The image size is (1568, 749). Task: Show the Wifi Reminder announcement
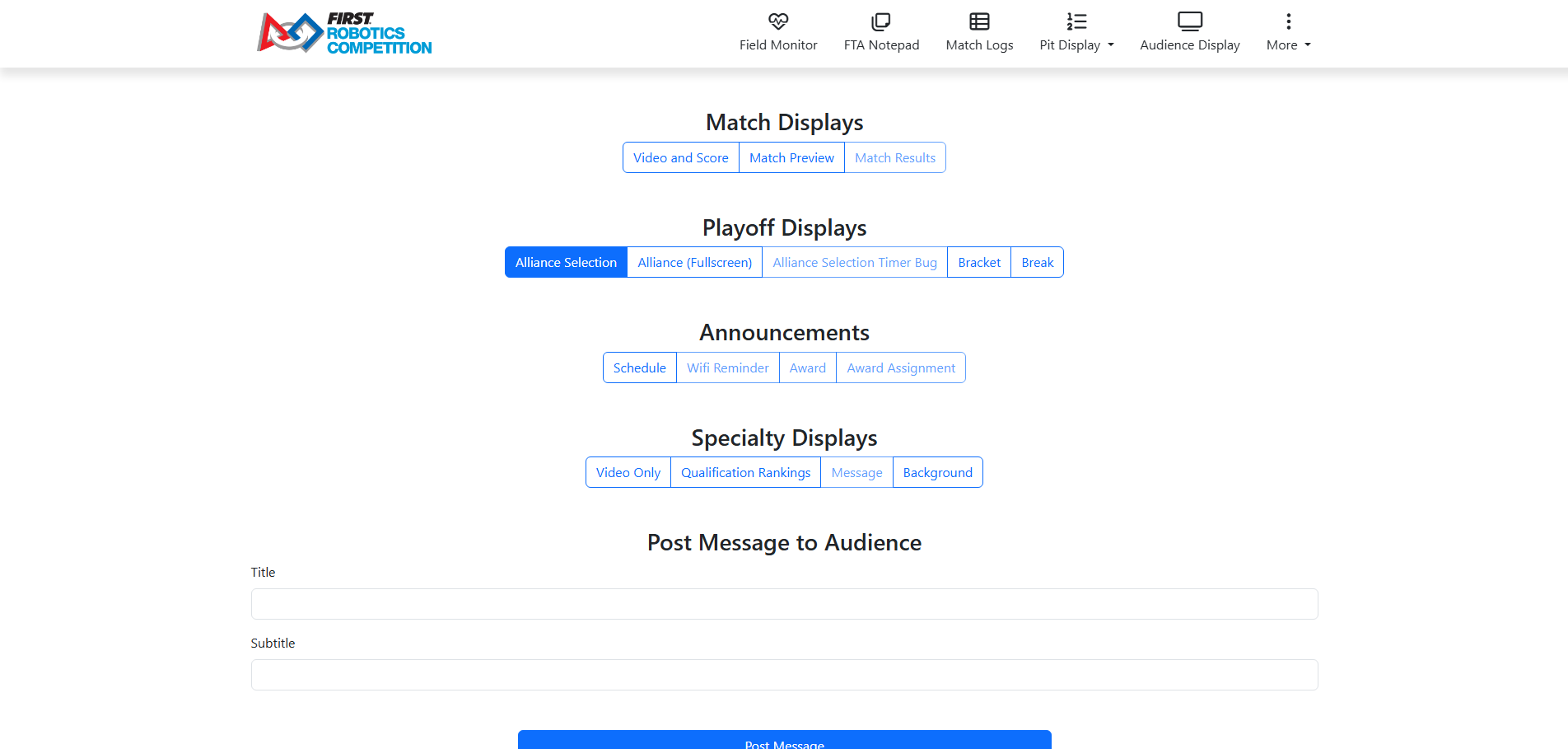click(728, 367)
